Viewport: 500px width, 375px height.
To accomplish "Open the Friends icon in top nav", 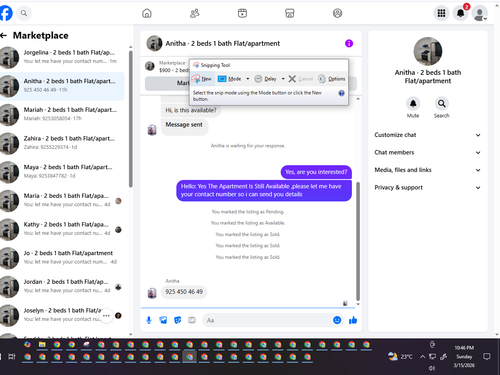I will (x=195, y=13).
